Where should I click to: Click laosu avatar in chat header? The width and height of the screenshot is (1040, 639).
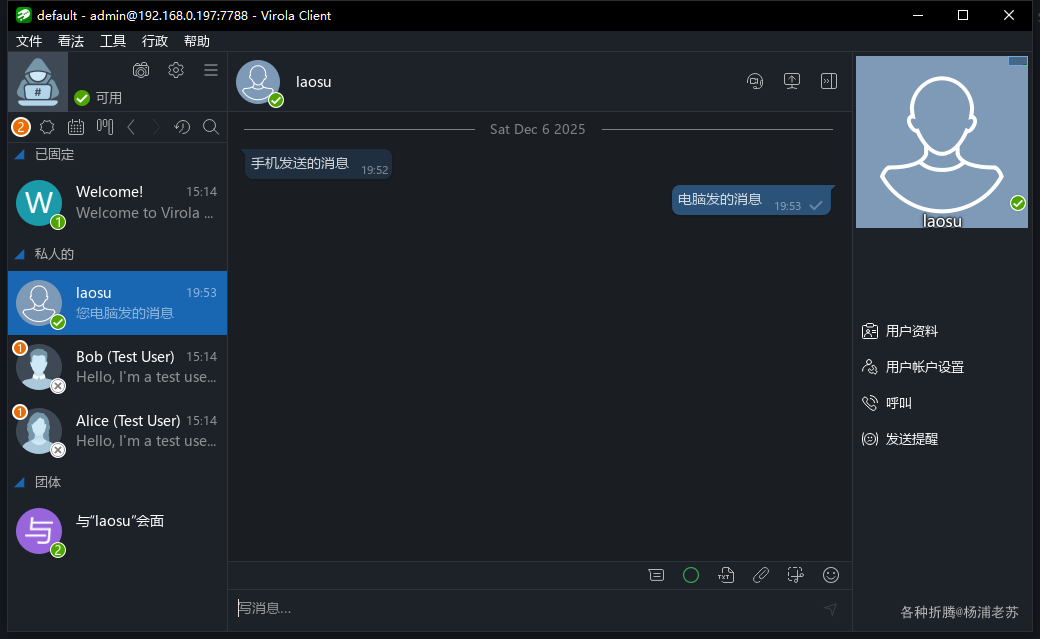pos(259,82)
